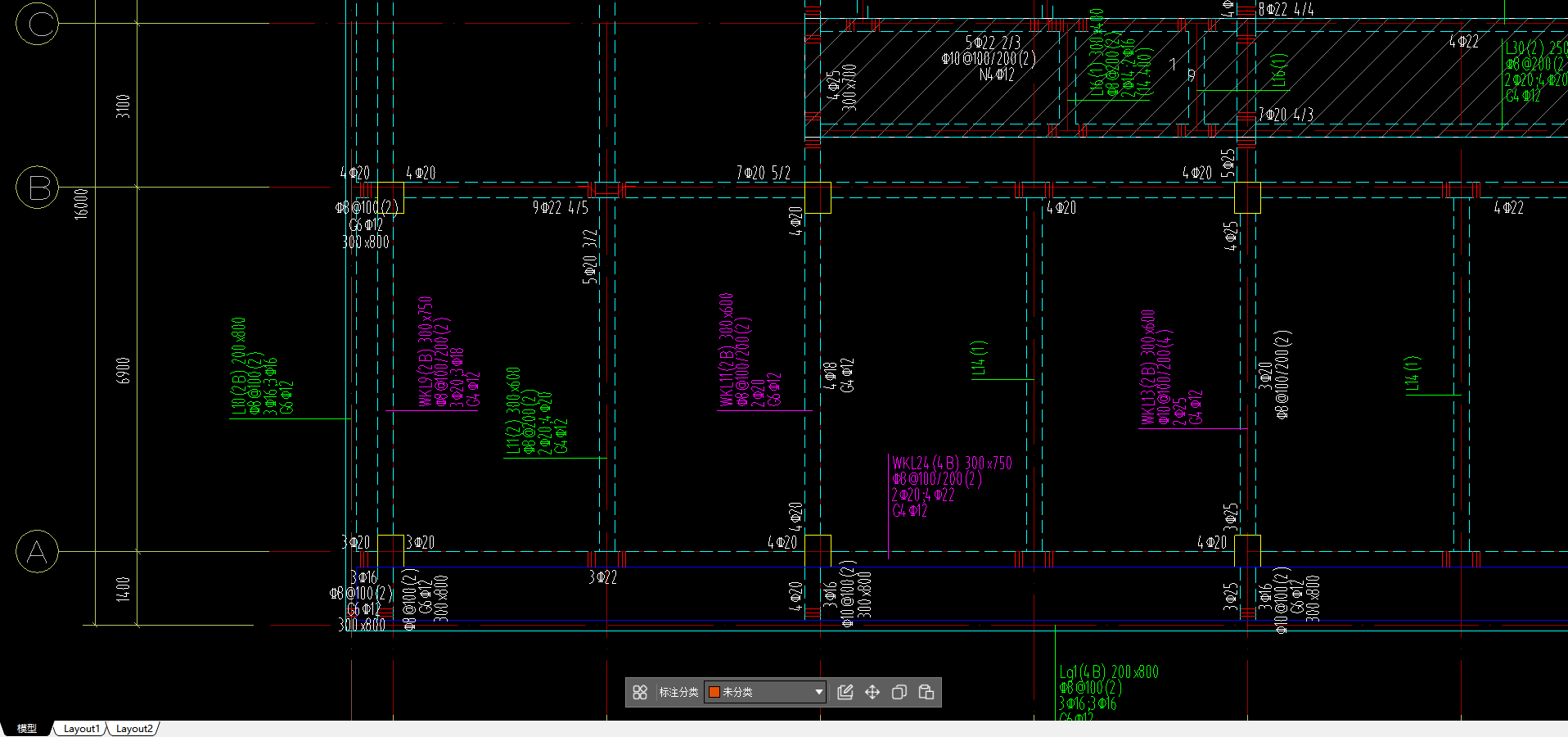Click the four-squares category icon in floating toolbar
Screen dimensions: 1568x737
(640, 692)
